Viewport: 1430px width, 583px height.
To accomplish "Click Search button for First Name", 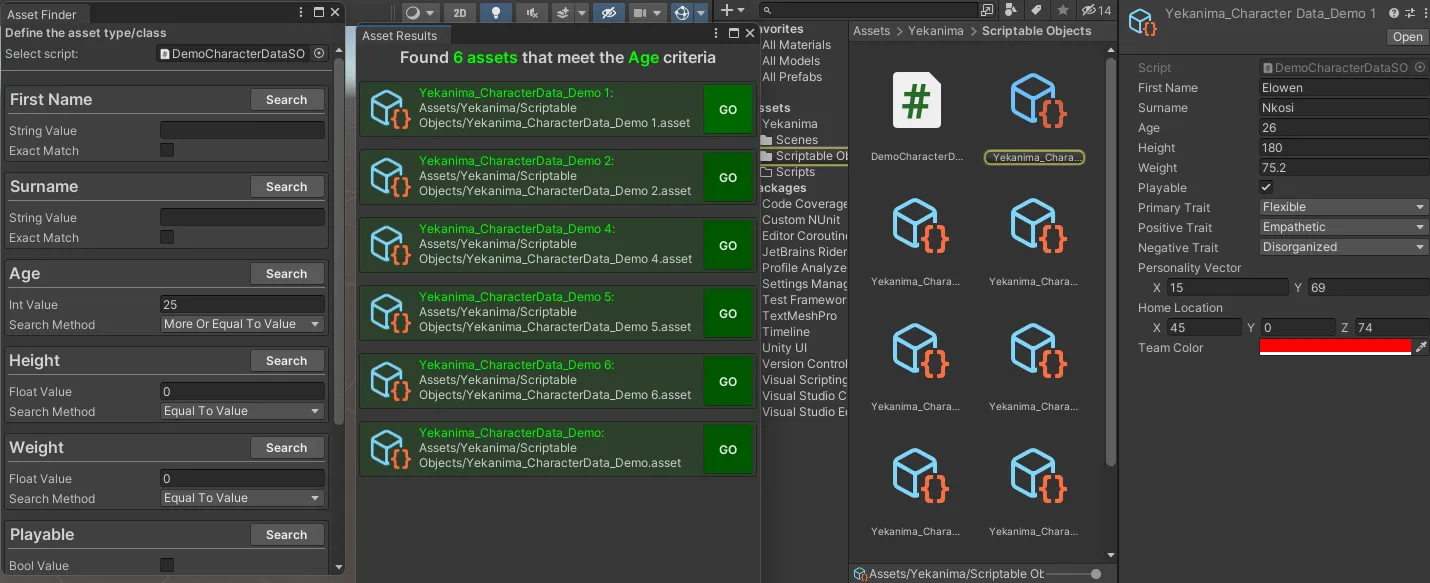I will click(287, 100).
